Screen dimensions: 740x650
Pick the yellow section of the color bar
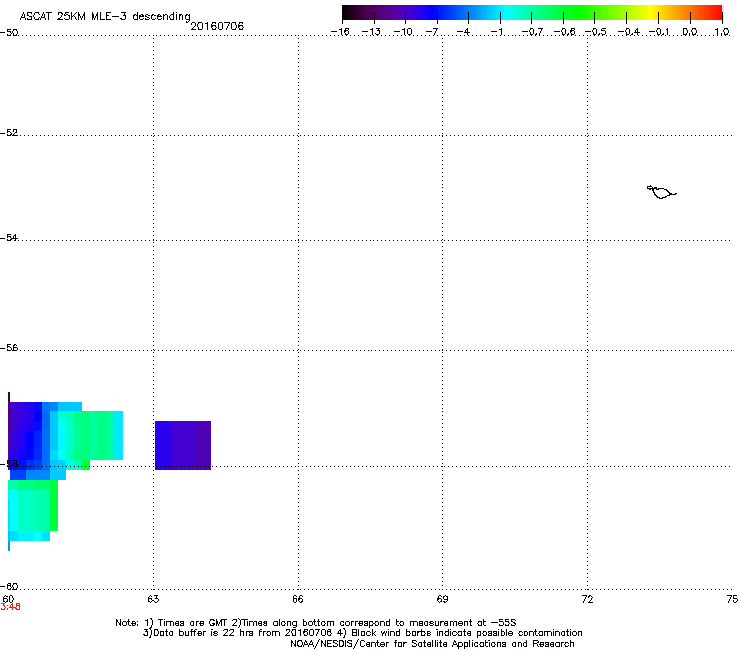coord(651,13)
